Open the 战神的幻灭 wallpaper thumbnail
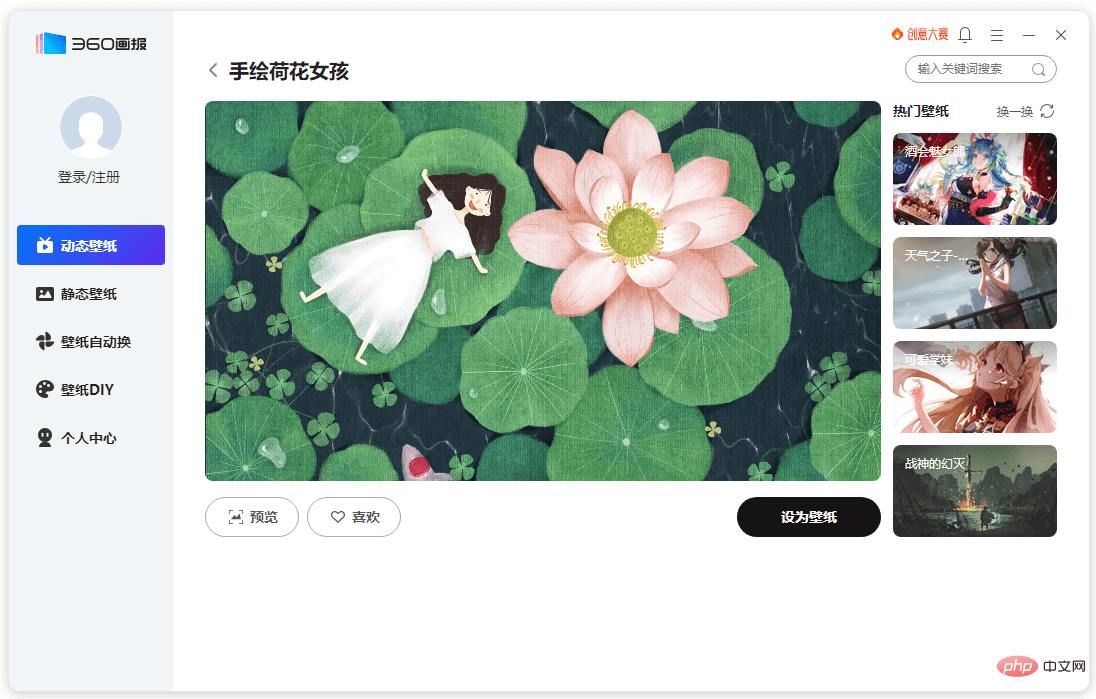This screenshot has height=699, width=1096. [x=975, y=491]
